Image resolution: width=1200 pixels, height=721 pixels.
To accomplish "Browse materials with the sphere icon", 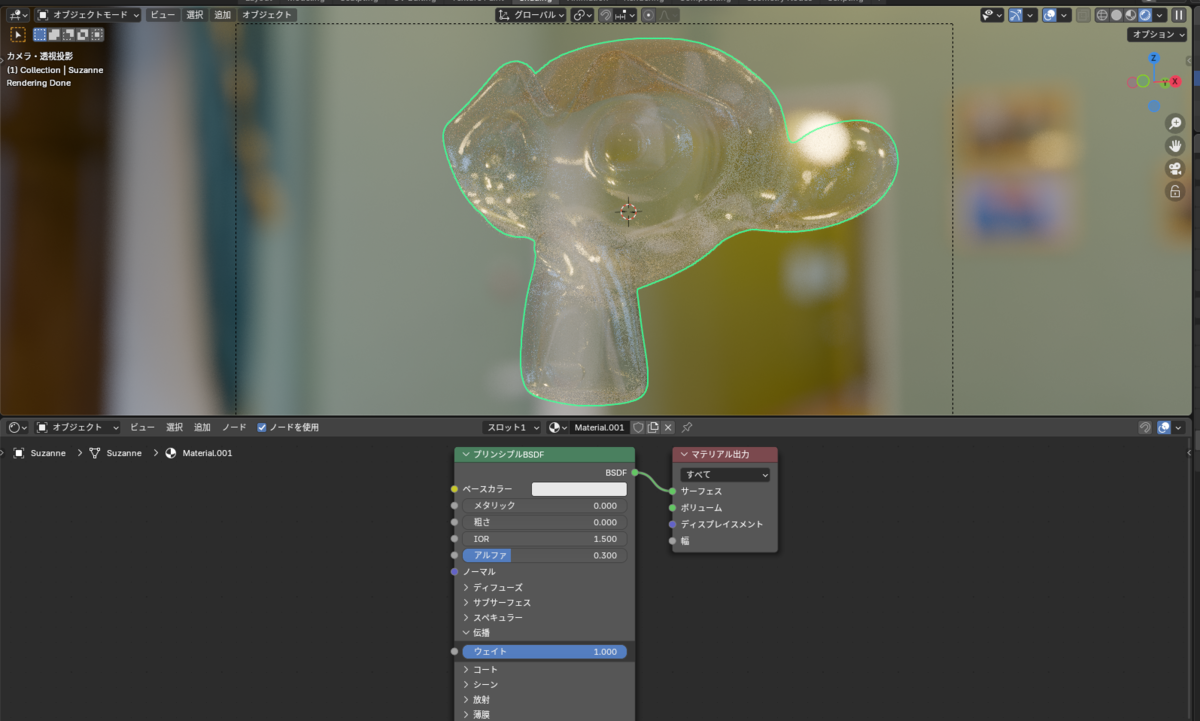I will pos(558,427).
